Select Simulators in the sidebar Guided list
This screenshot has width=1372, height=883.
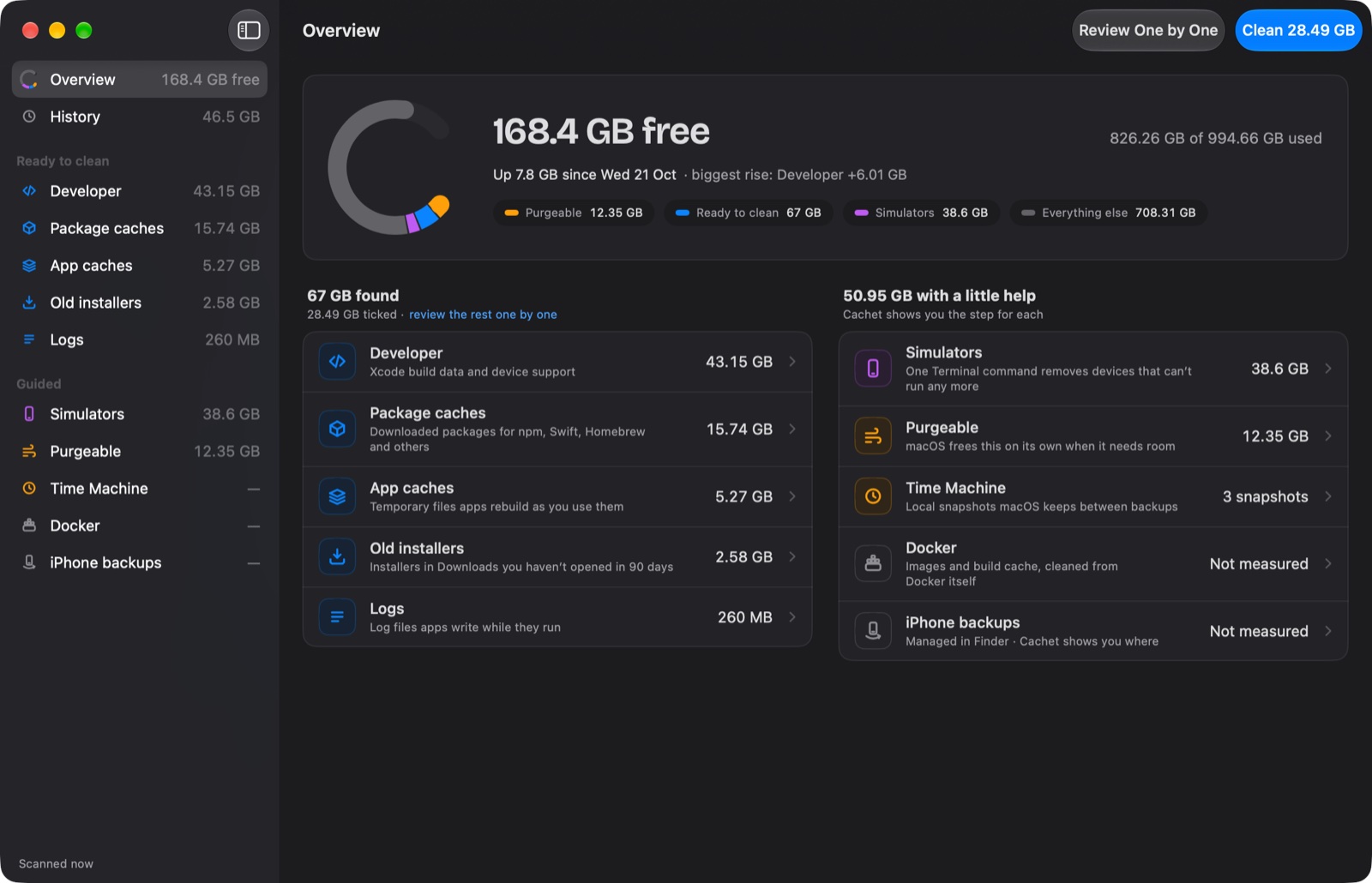click(140, 414)
